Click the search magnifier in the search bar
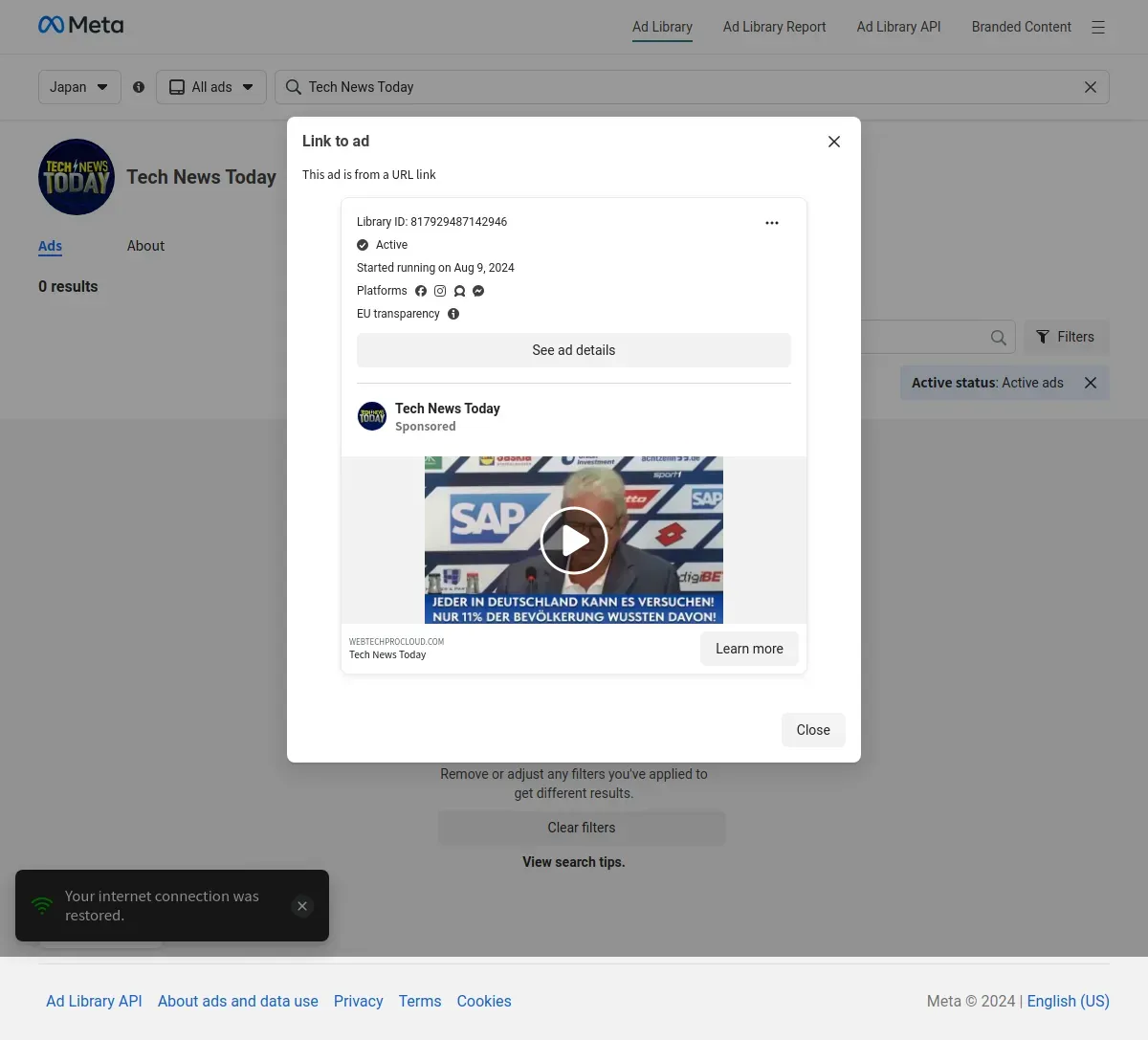The height and width of the screenshot is (1040, 1148). pyautogui.click(x=294, y=87)
